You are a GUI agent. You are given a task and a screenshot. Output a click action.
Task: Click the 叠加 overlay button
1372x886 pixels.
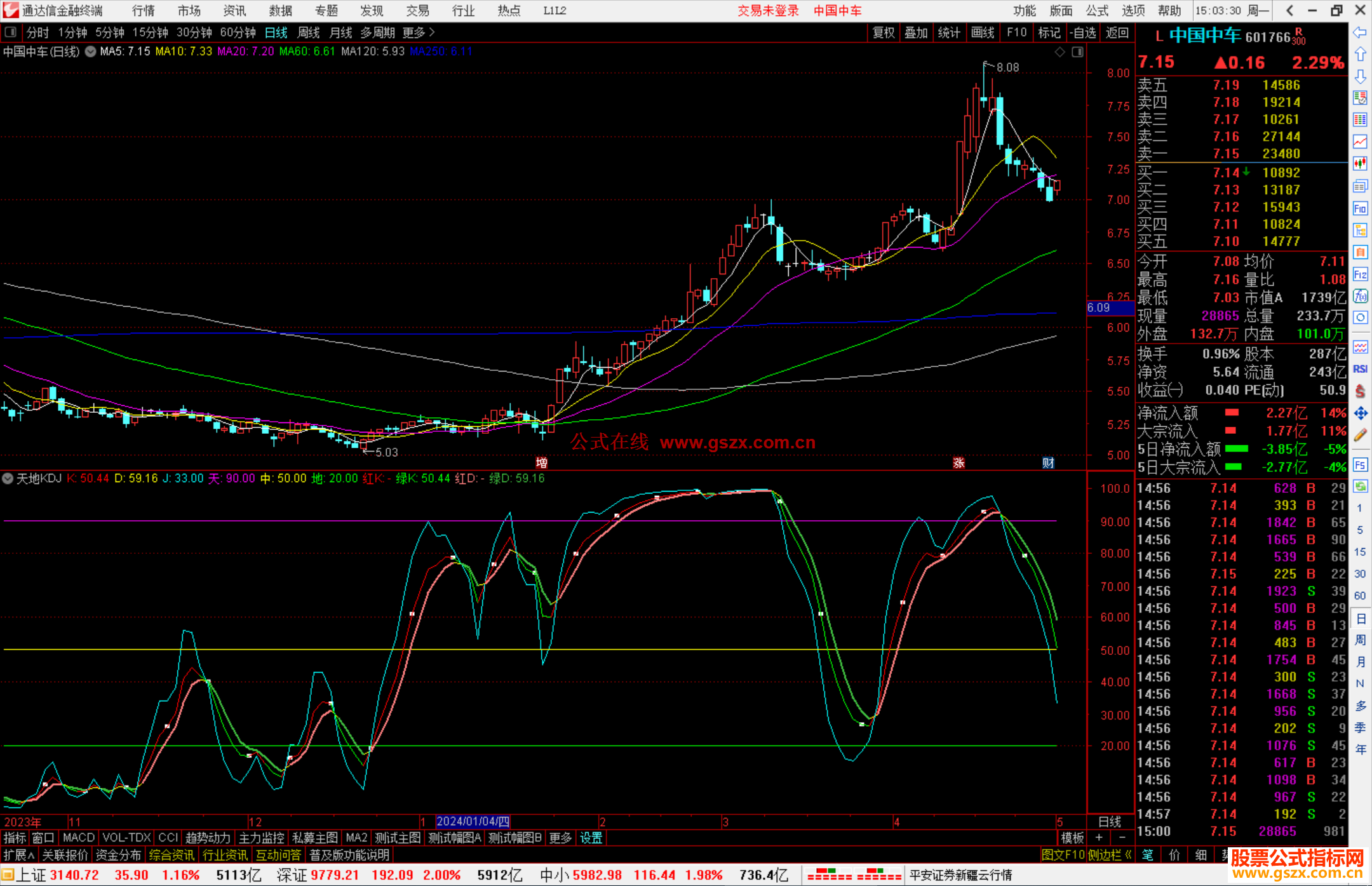point(916,32)
